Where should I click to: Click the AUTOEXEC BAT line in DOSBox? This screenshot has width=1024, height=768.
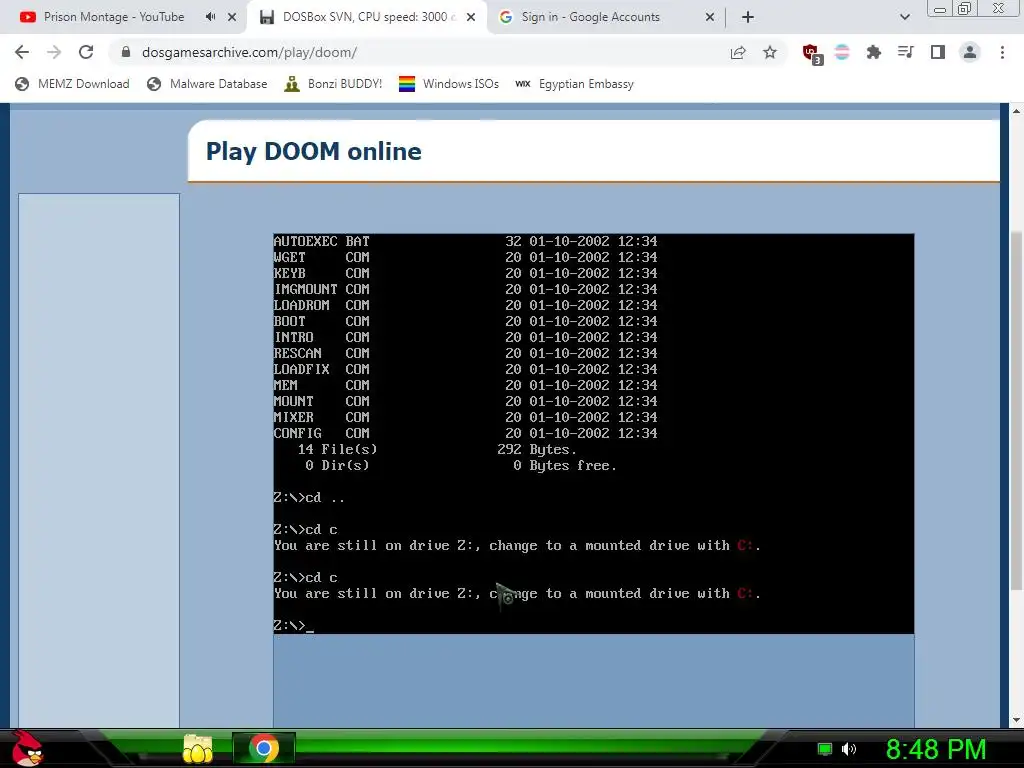tap(465, 242)
